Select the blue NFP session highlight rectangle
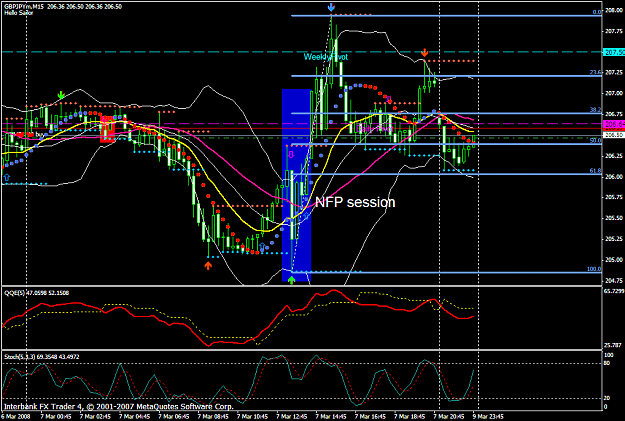 [x=296, y=185]
